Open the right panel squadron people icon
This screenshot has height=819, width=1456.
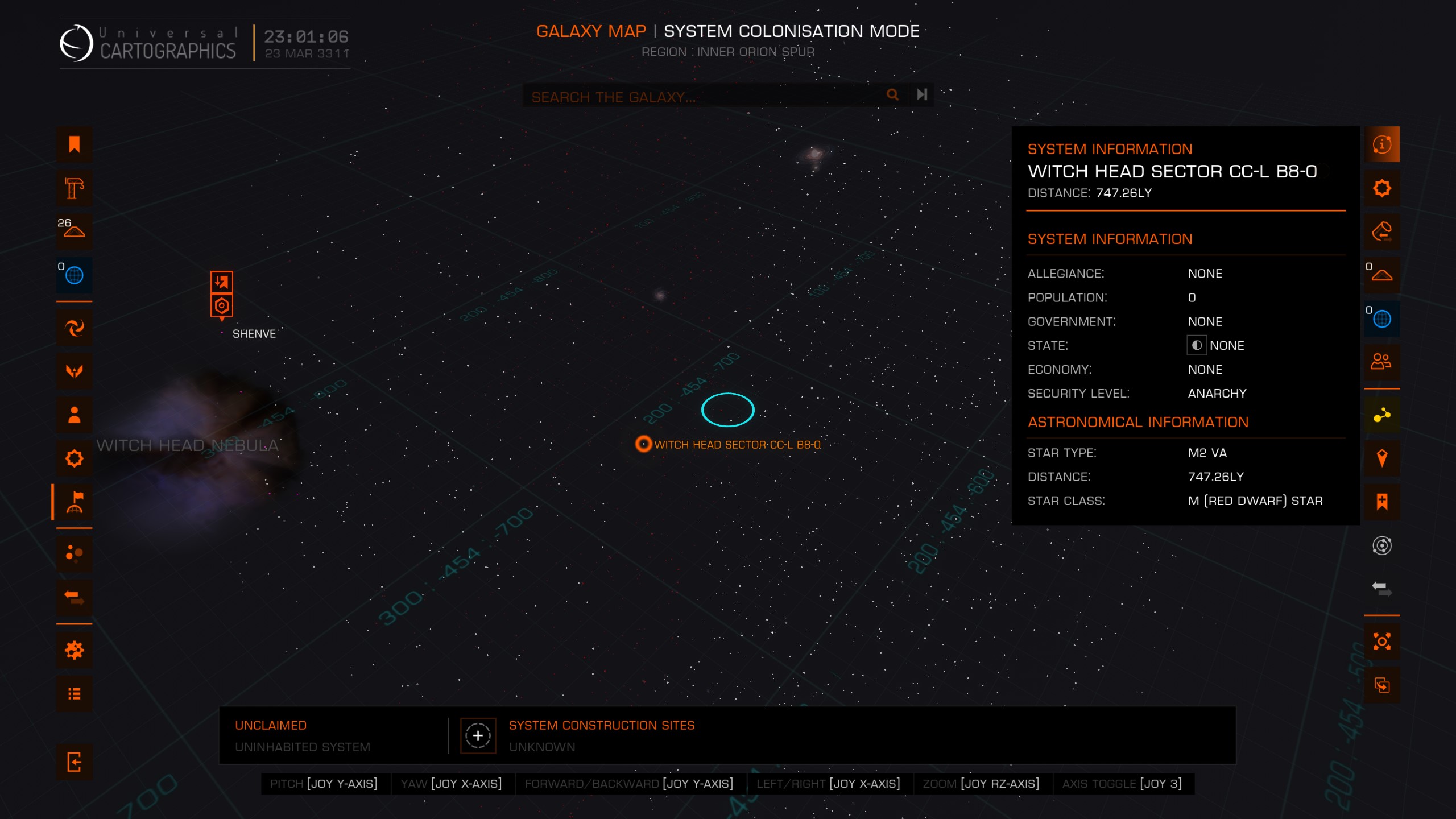click(1382, 362)
